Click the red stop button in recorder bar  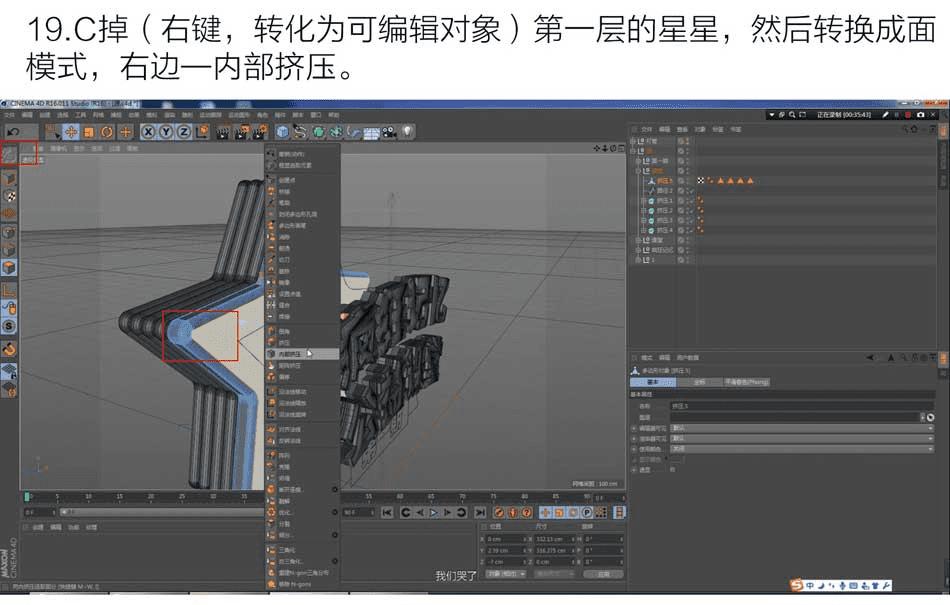click(x=908, y=114)
